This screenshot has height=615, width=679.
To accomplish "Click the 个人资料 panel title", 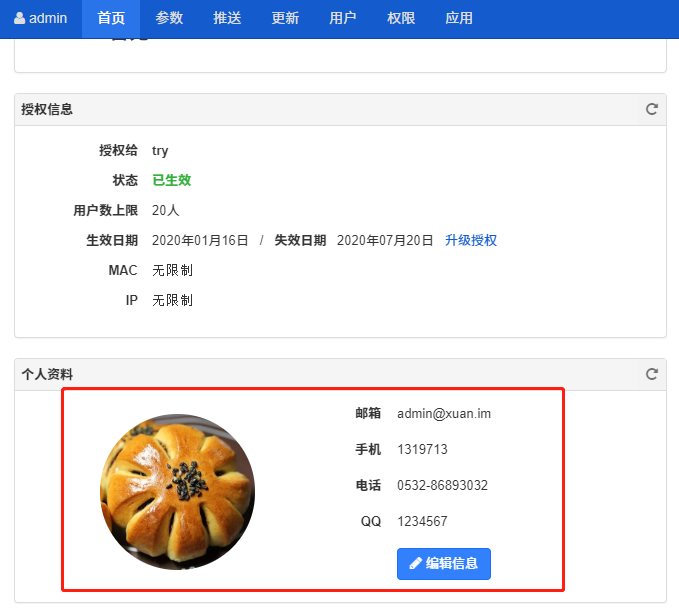I will pos(47,374).
